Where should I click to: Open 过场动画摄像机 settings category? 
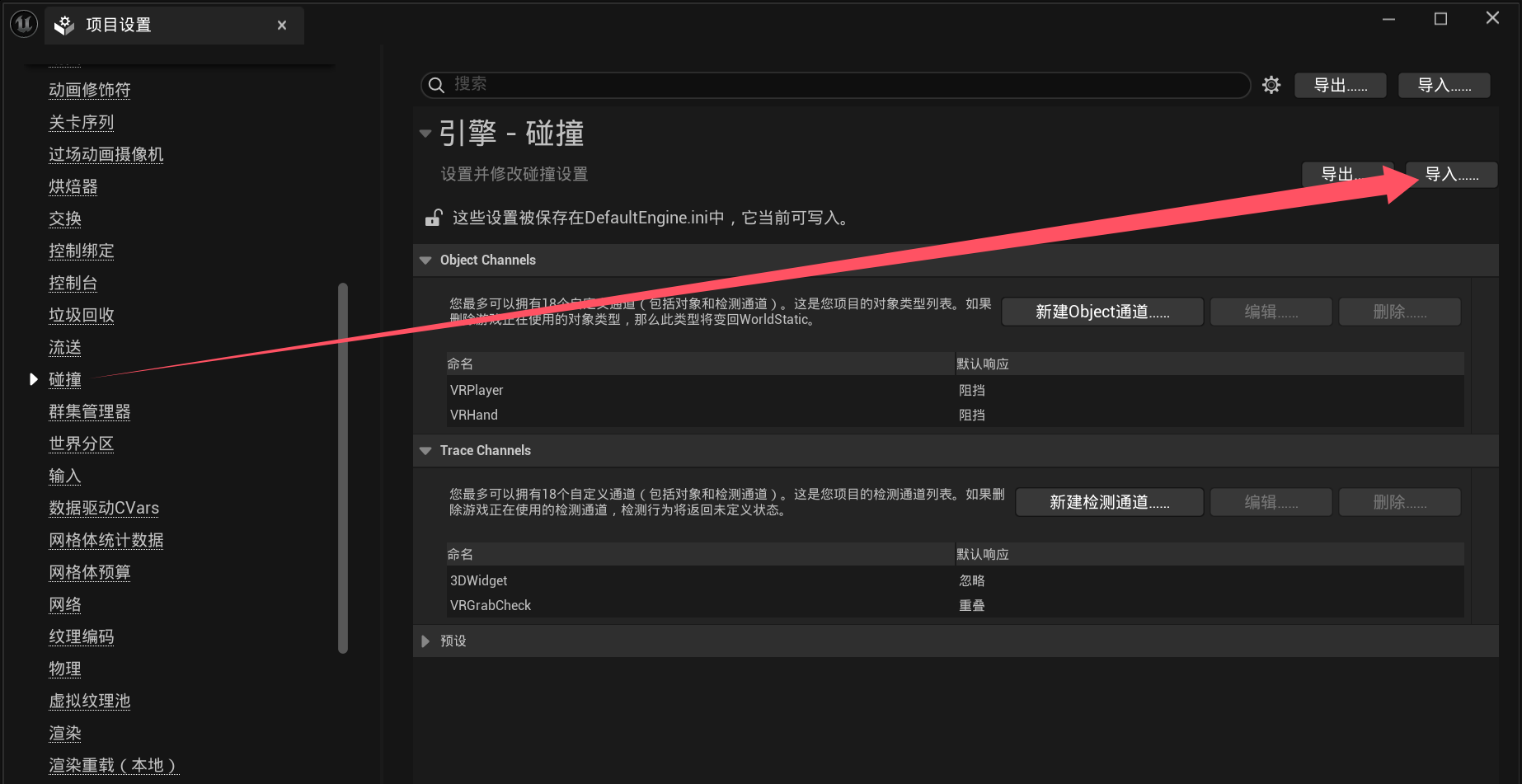(x=106, y=154)
